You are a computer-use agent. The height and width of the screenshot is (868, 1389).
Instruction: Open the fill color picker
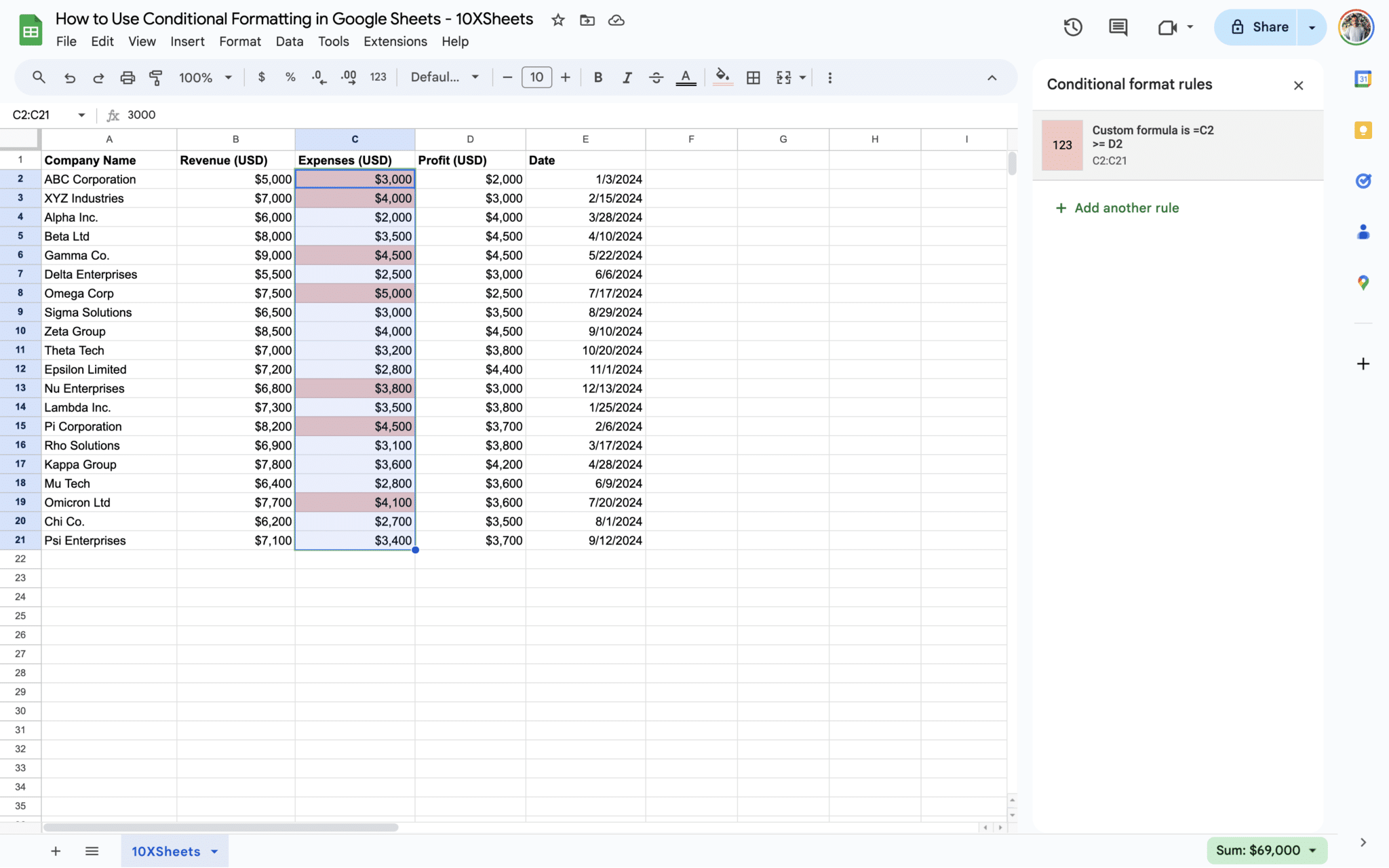coord(723,77)
